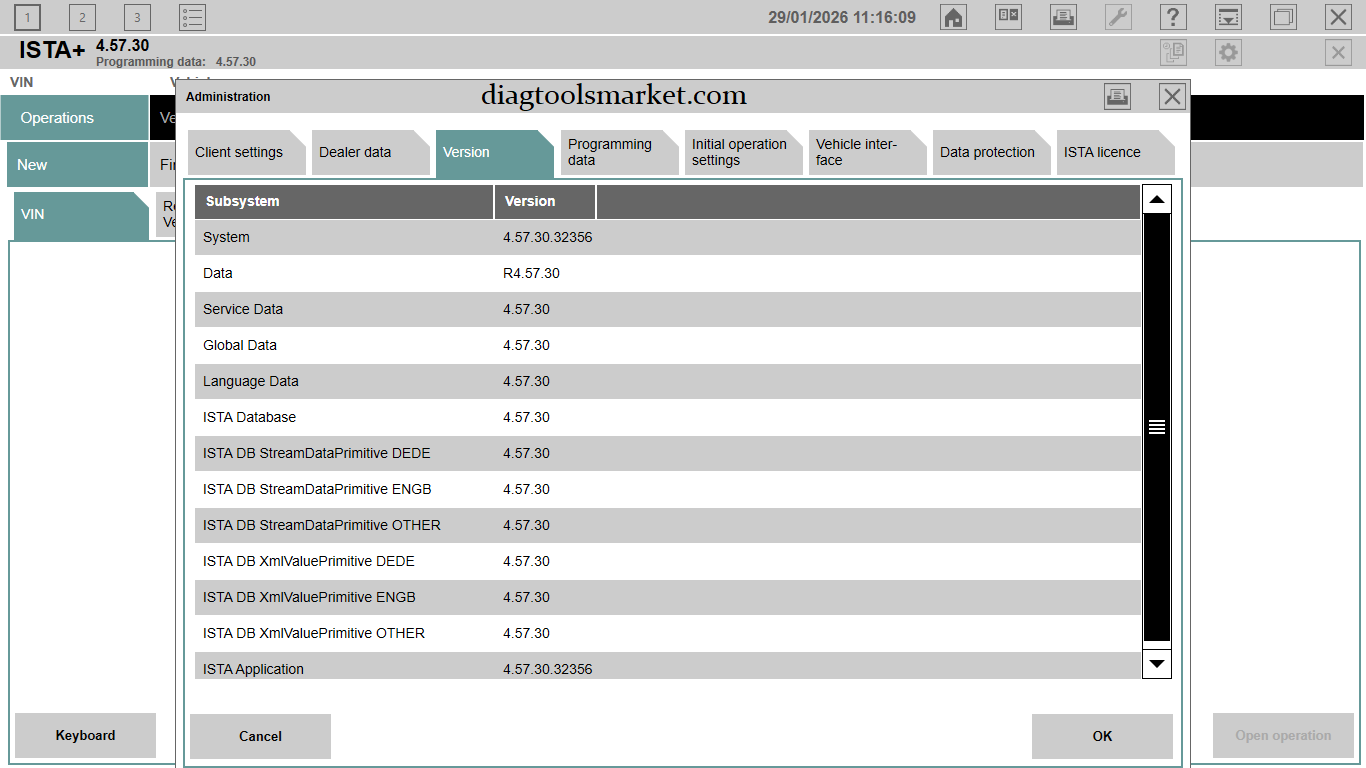Switch to Vehicle interface tab
Image resolution: width=1366 pixels, height=768 pixels.
[861, 153]
